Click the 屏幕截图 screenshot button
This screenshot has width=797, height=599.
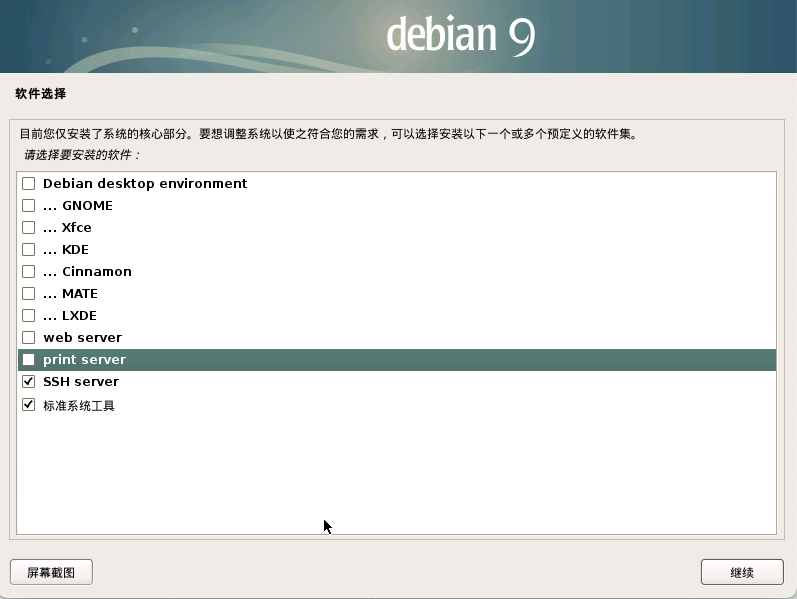[x=51, y=573]
